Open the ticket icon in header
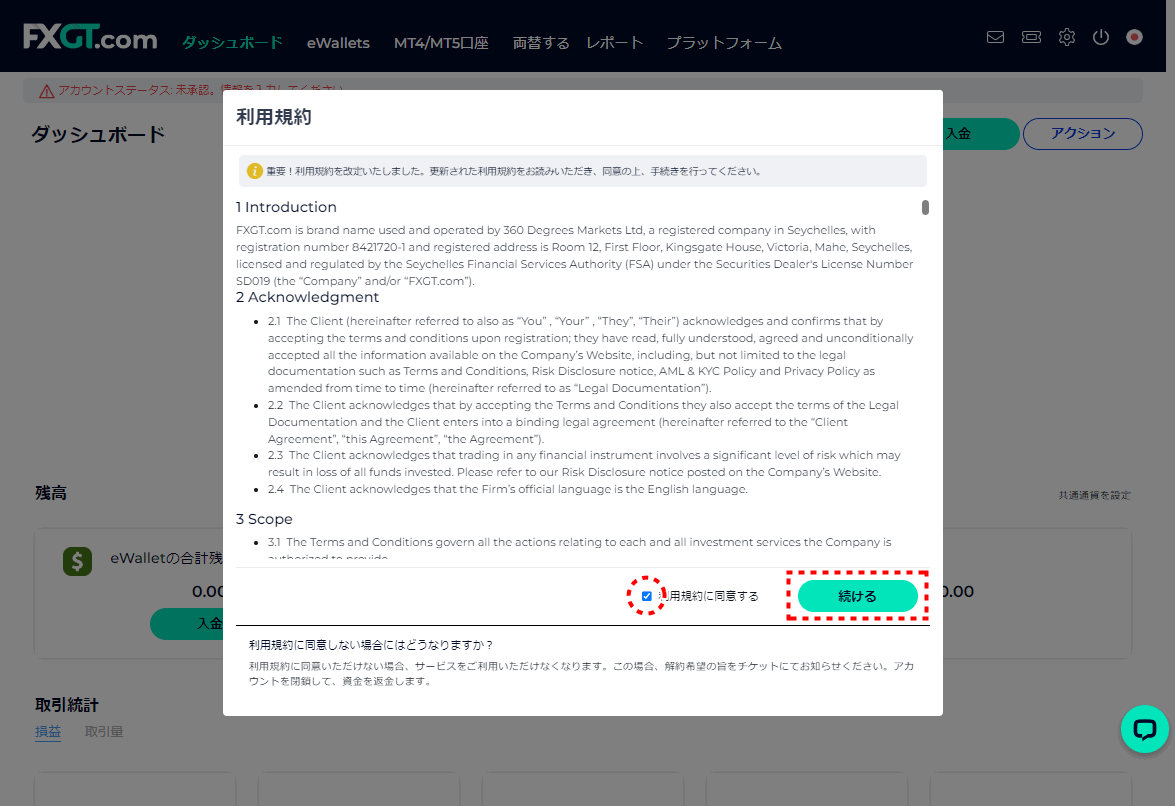The height and width of the screenshot is (806, 1175). click(x=1031, y=37)
